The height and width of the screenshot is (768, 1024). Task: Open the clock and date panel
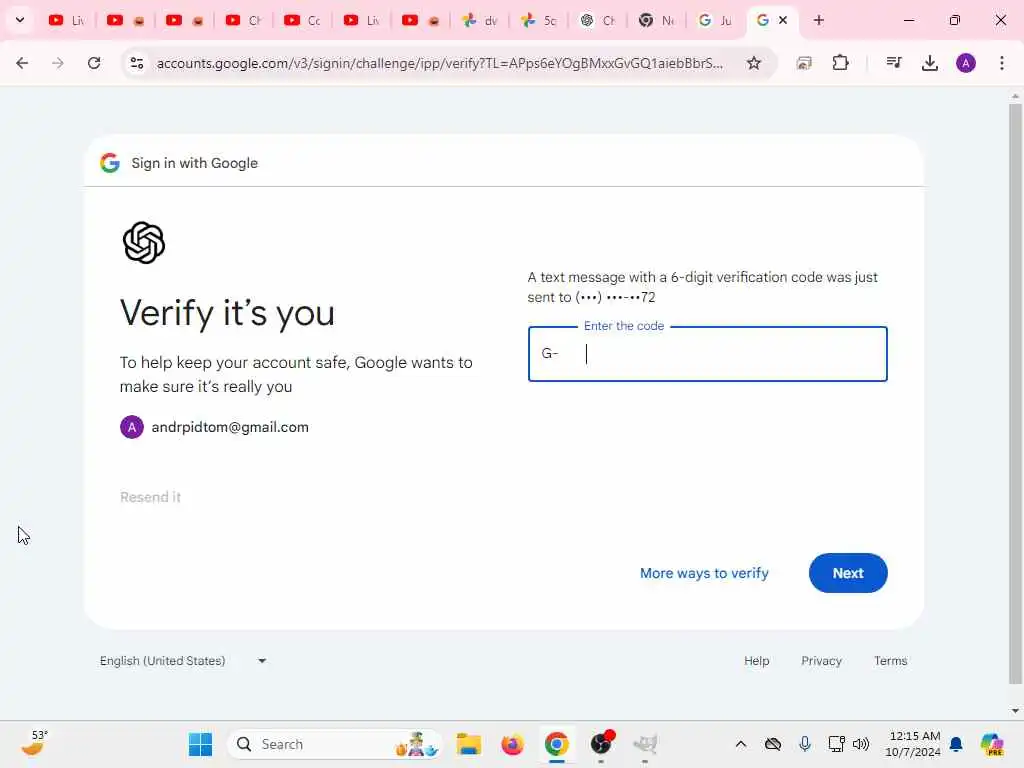click(914, 744)
